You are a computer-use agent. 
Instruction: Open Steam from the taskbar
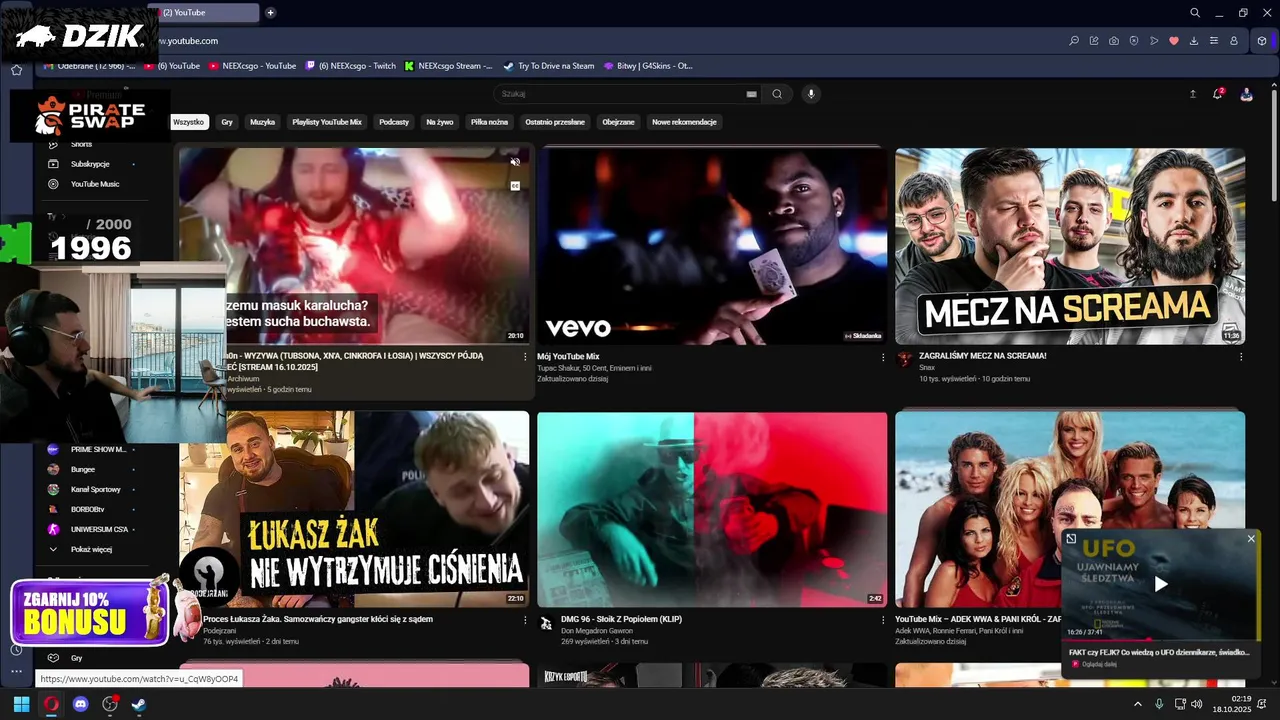point(139,704)
